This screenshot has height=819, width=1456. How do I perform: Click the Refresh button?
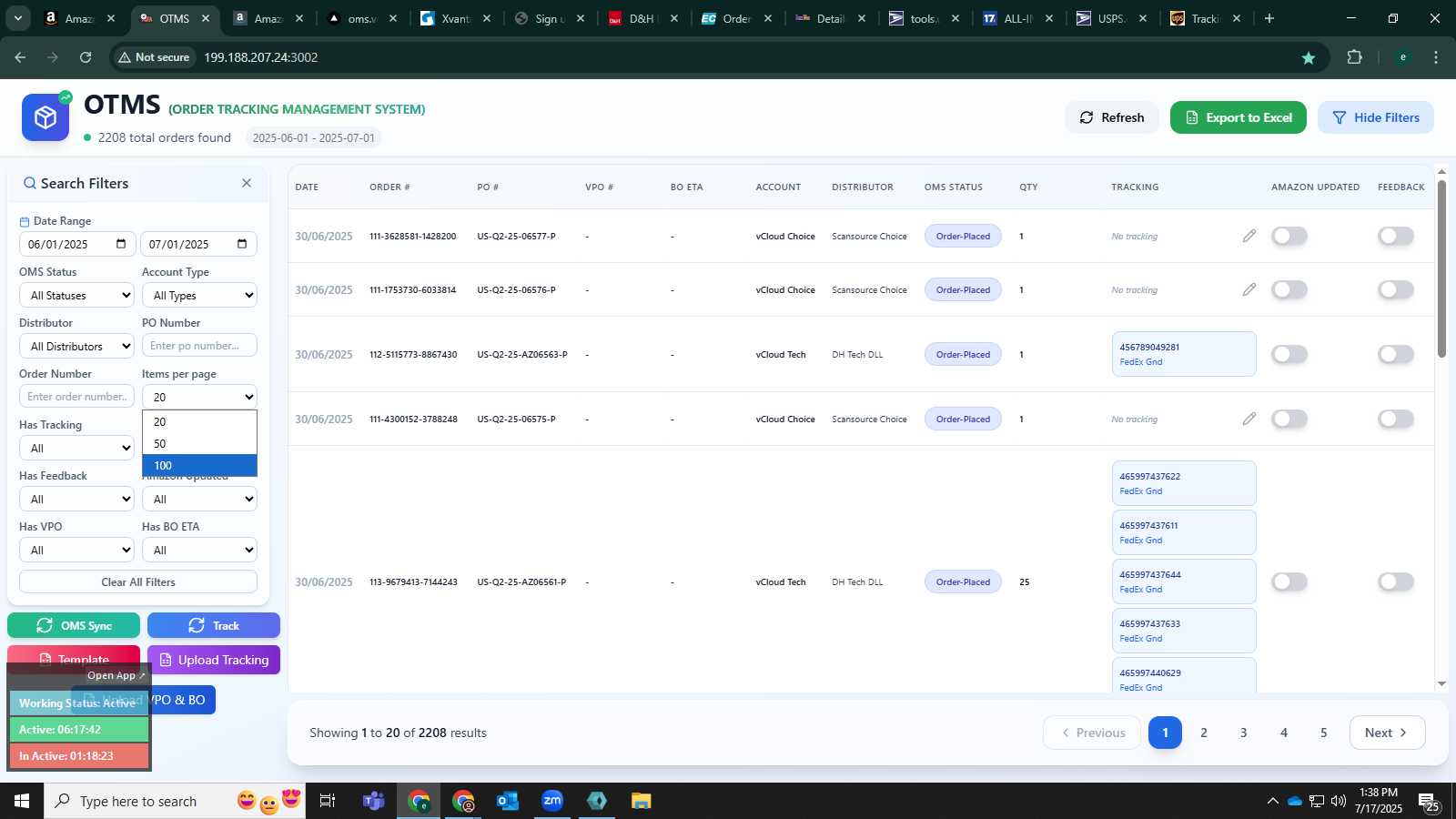[x=1112, y=117]
